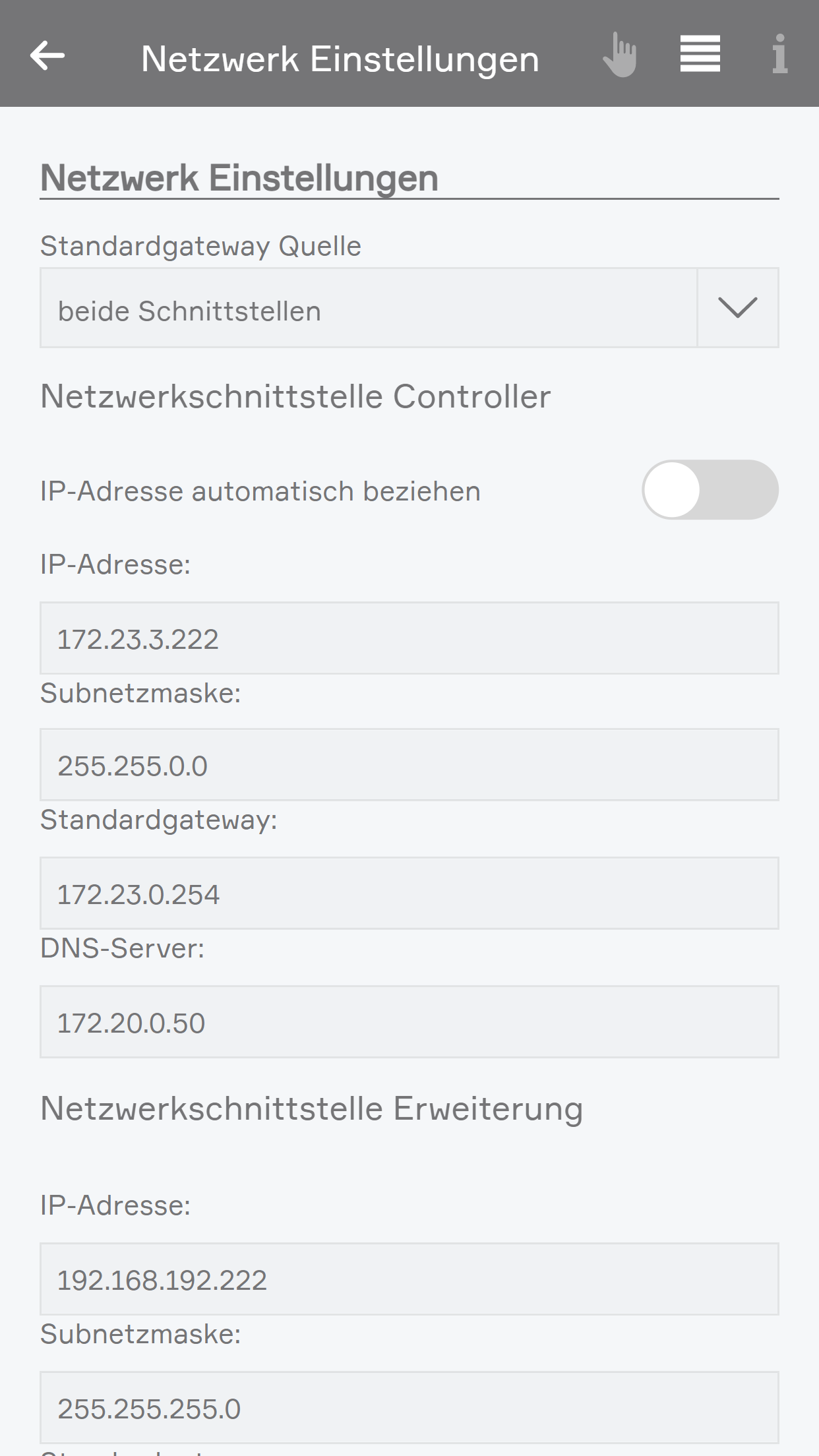Click the DNS-Server label

122,948
